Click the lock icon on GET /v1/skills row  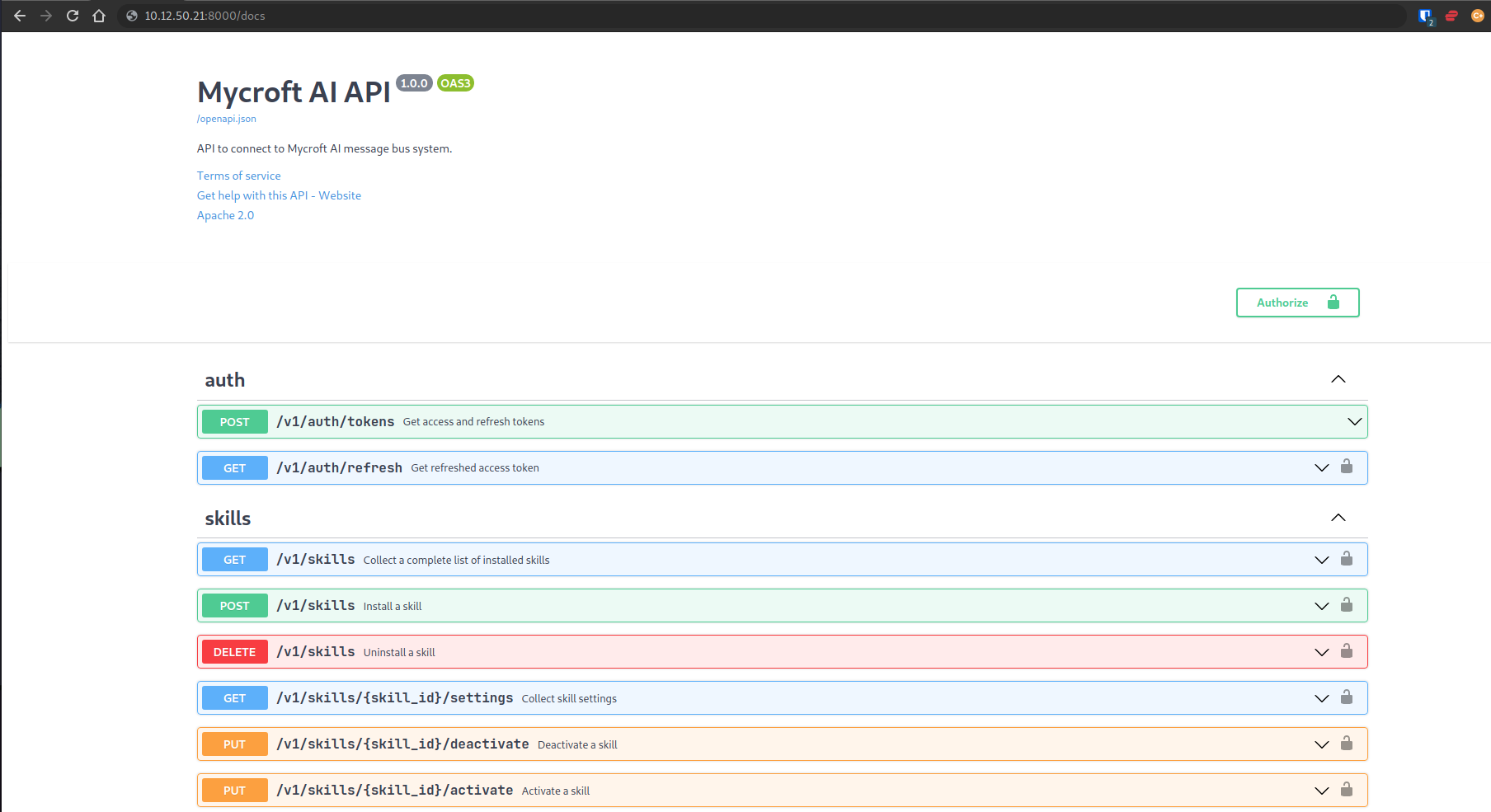point(1347,559)
